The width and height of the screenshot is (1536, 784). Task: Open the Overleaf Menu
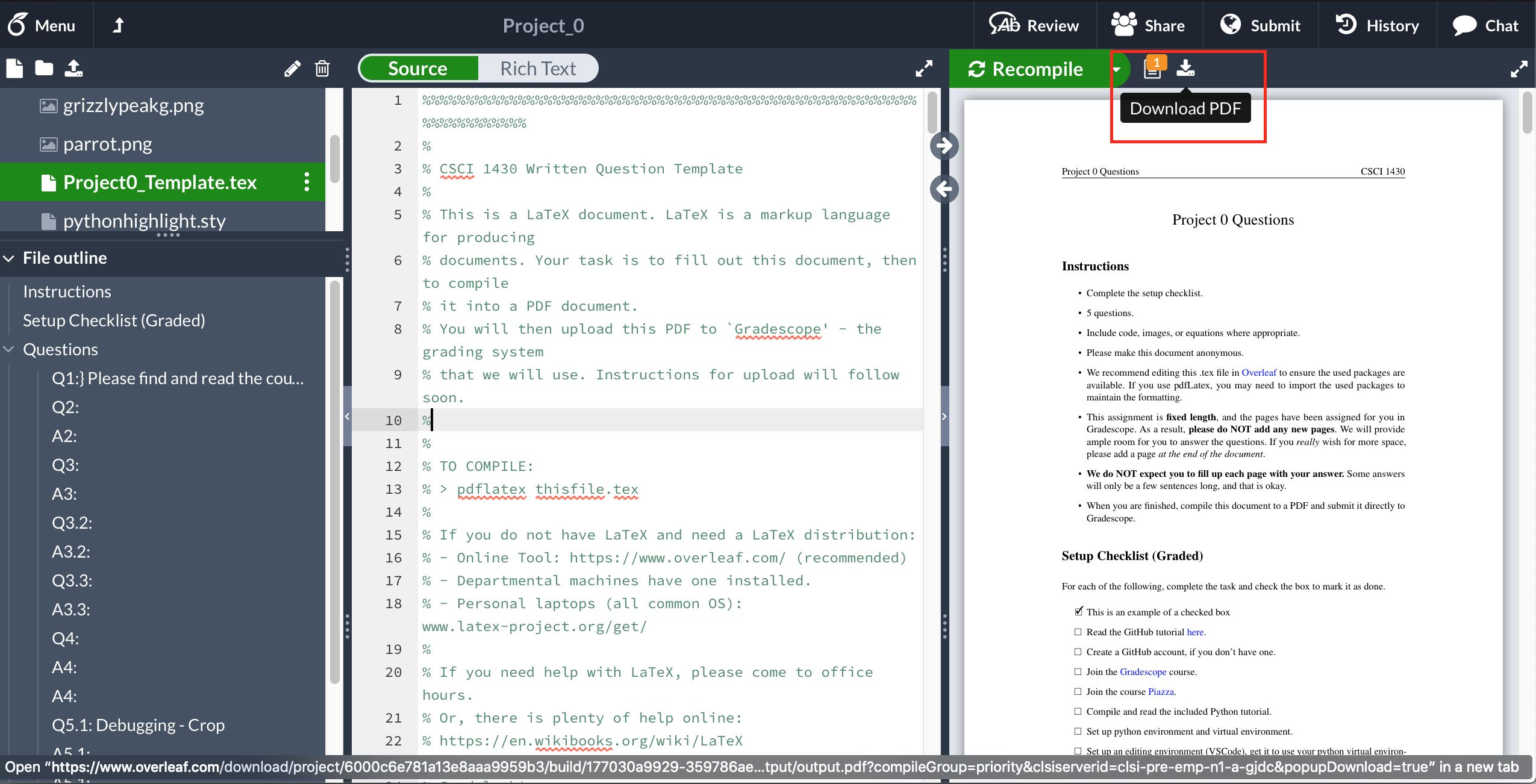44,25
